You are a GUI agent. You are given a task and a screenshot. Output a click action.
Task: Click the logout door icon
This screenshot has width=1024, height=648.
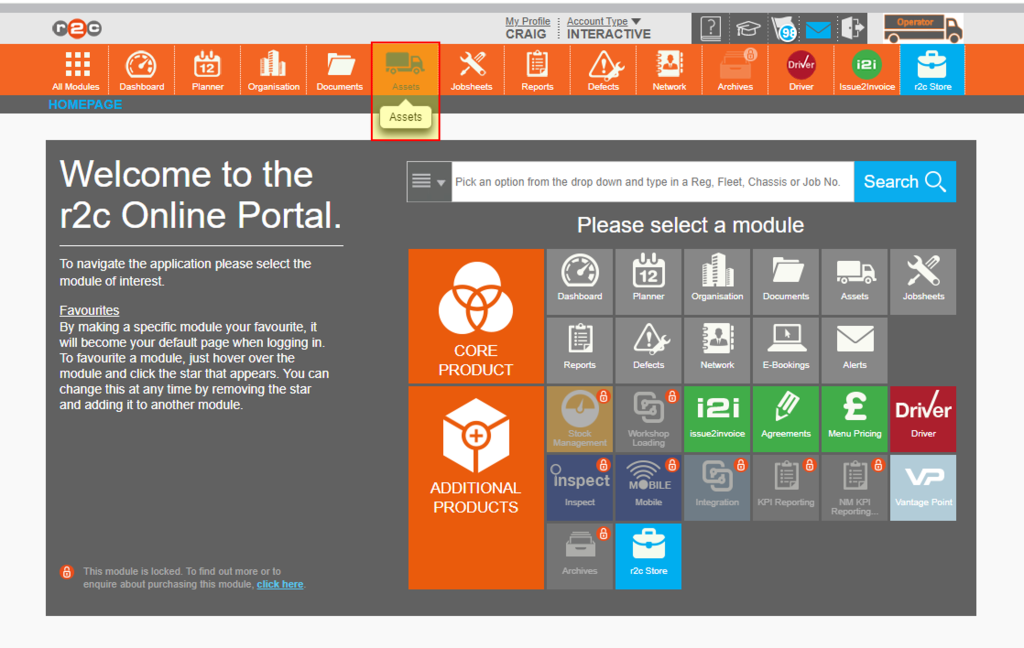point(852,28)
